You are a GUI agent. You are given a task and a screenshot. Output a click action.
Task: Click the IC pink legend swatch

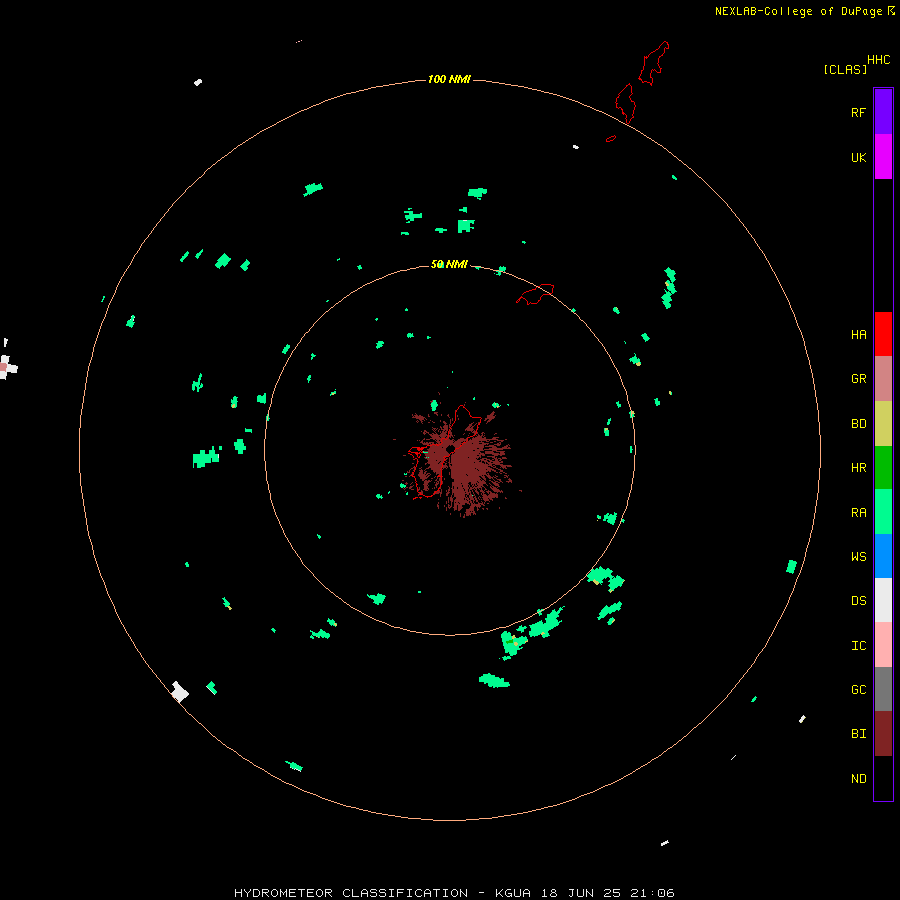tap(883, 645)
